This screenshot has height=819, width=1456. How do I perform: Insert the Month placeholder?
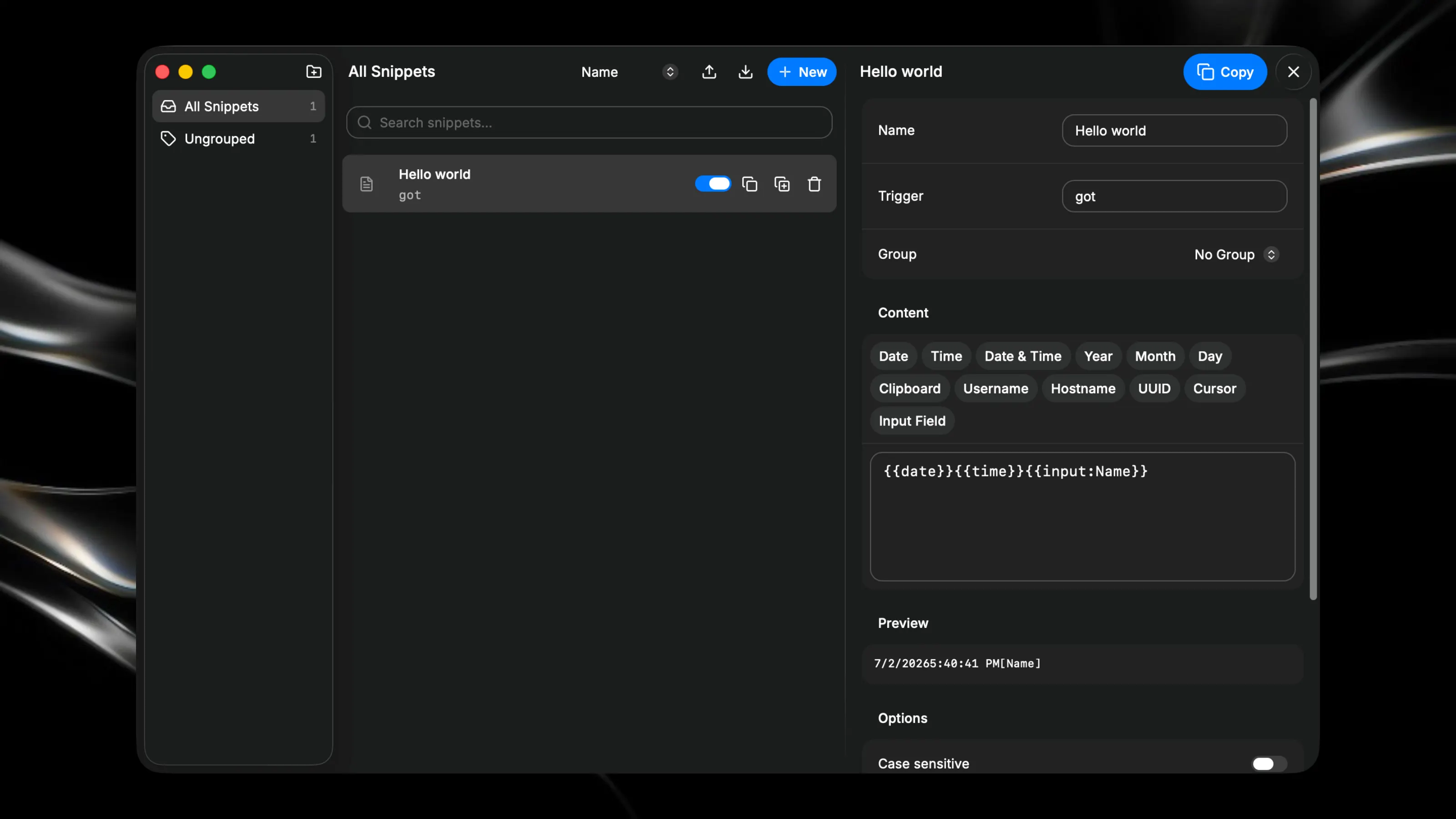click(1155, 356)
